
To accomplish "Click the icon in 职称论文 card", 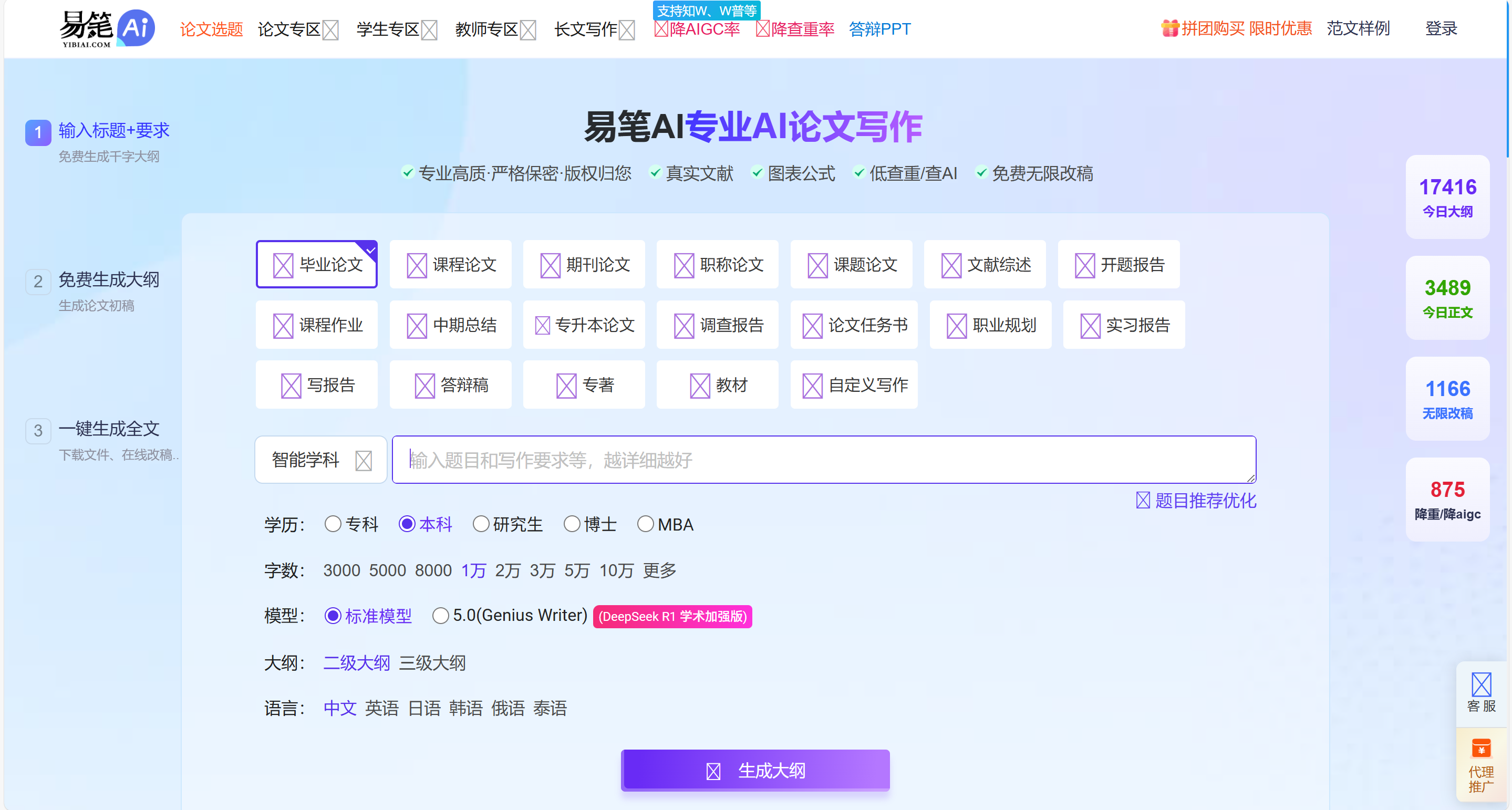I will point(684,265).
